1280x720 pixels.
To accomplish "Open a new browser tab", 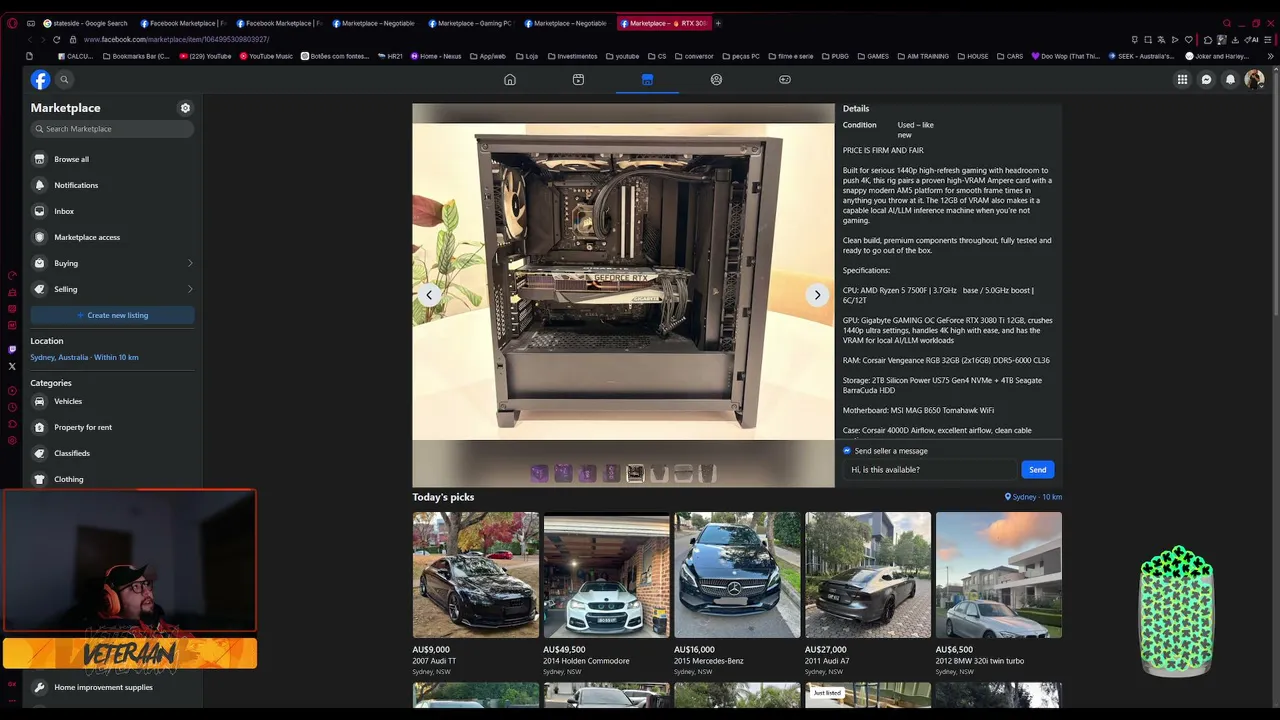I will (718, 23).
